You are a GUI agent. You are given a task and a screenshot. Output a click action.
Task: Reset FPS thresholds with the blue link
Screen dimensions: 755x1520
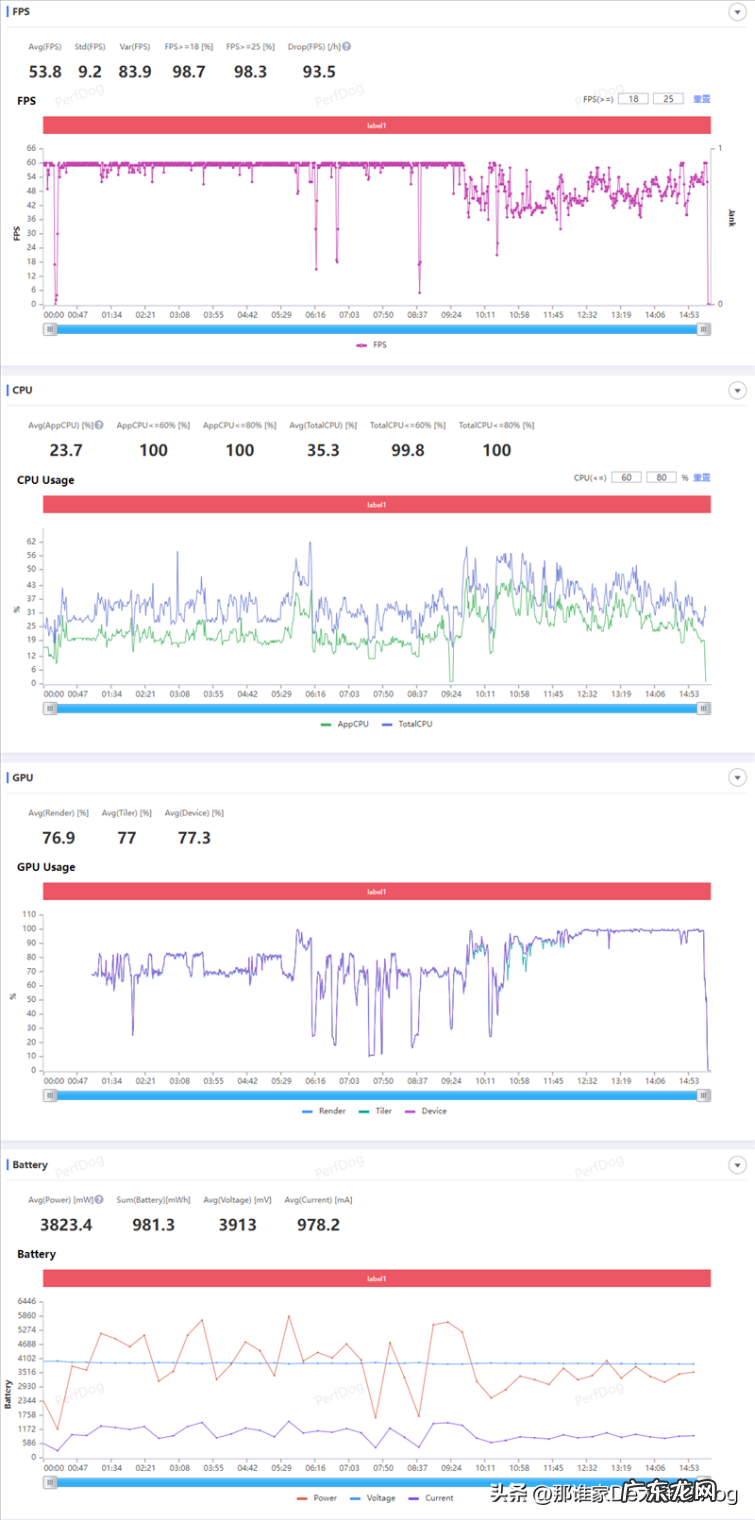point(702,99)
